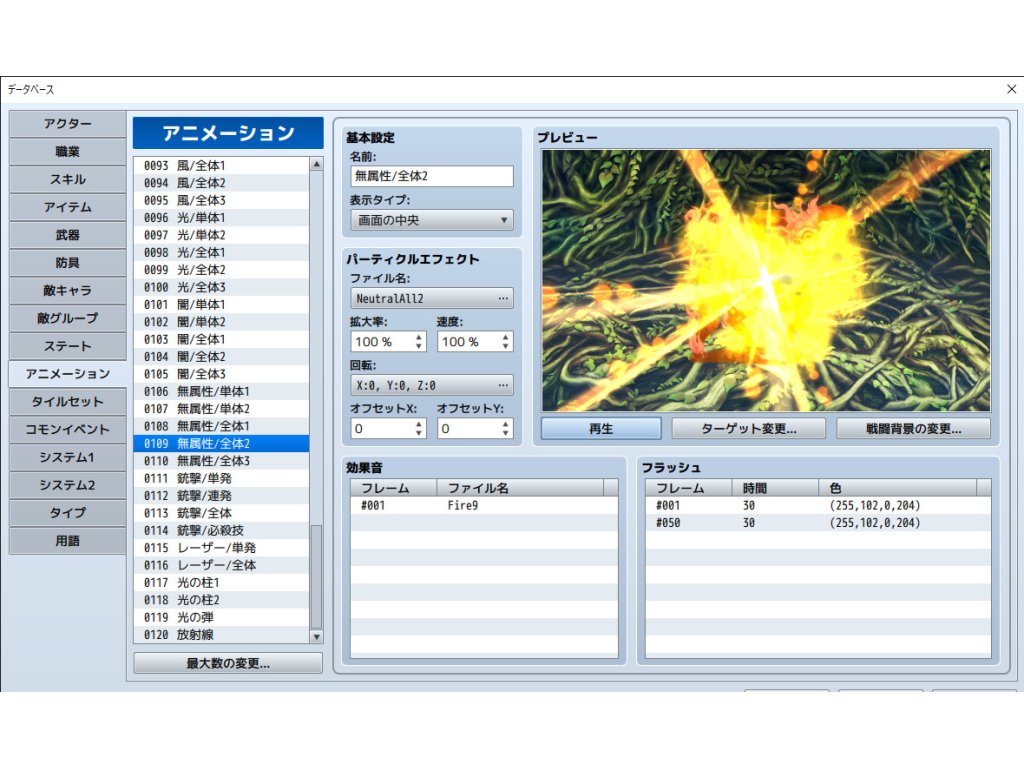Open the スキル database tab
1024x768 pixels.
[x=68, y=180]
